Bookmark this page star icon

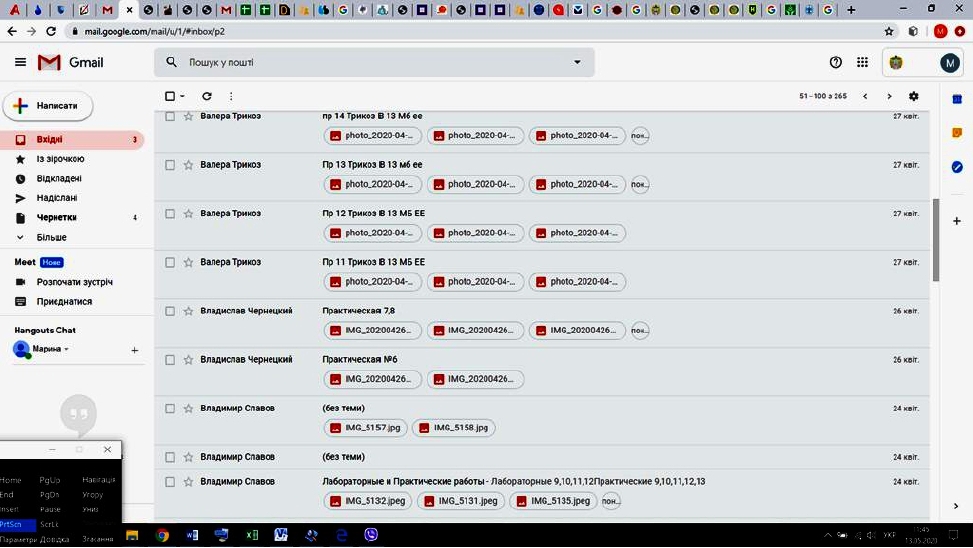[889, 31]
